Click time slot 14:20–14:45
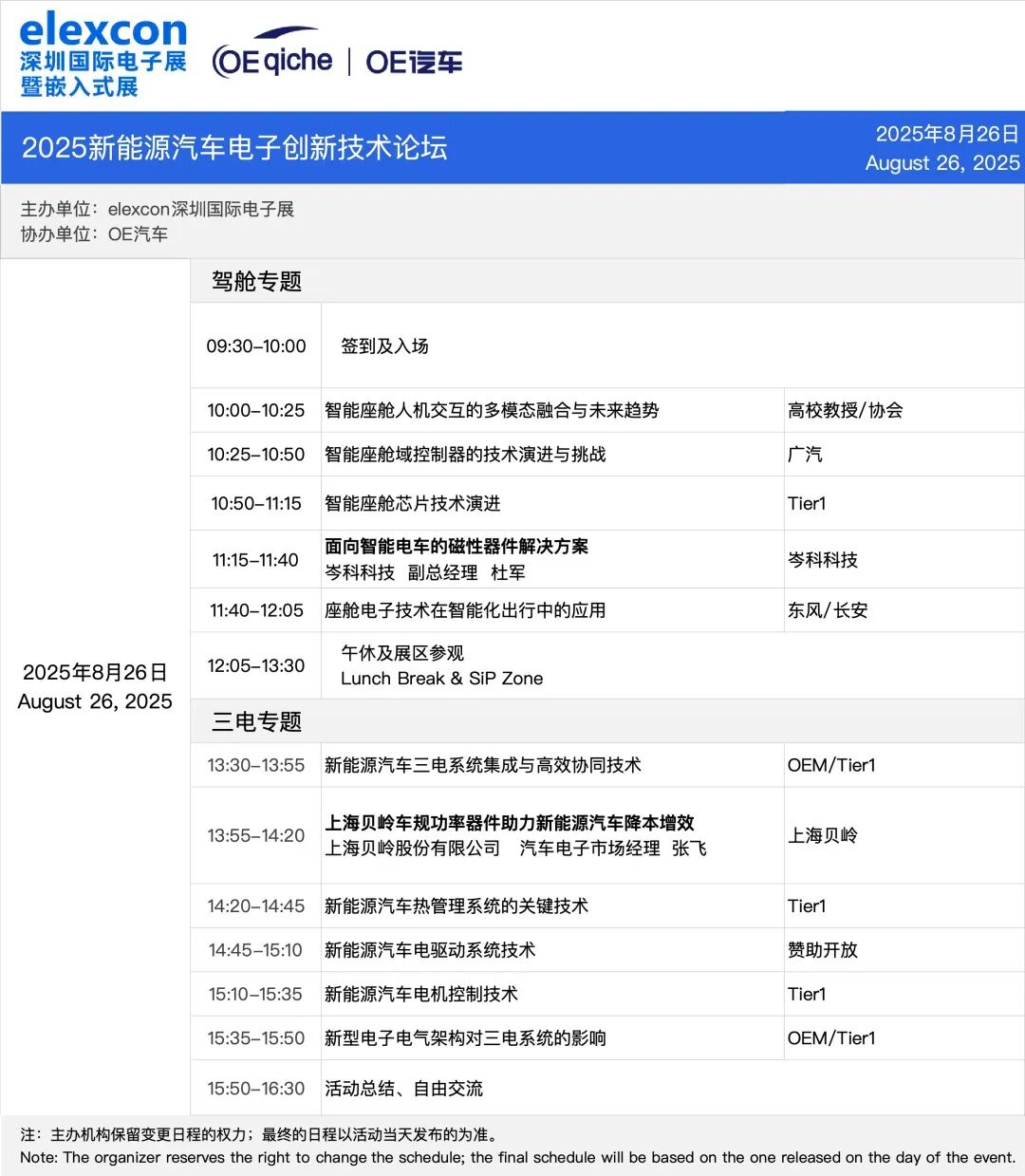 click(256, 906)
